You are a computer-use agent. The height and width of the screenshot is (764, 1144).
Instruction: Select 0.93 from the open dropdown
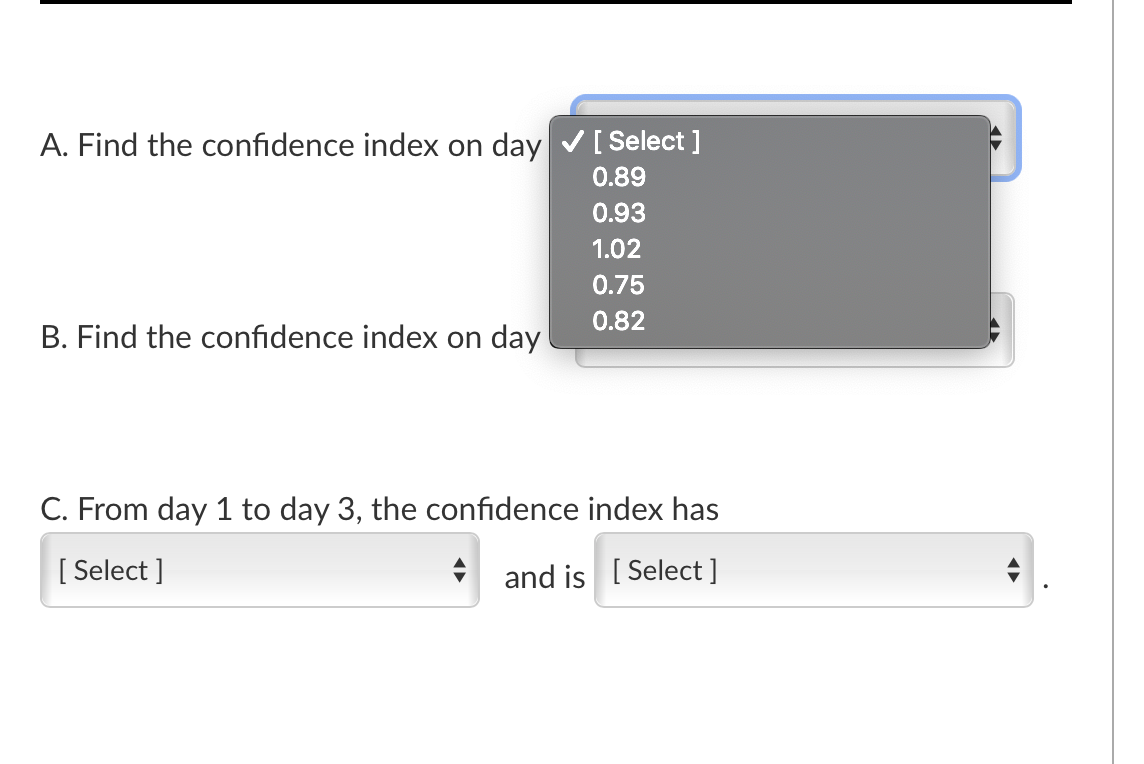[618, 213]
